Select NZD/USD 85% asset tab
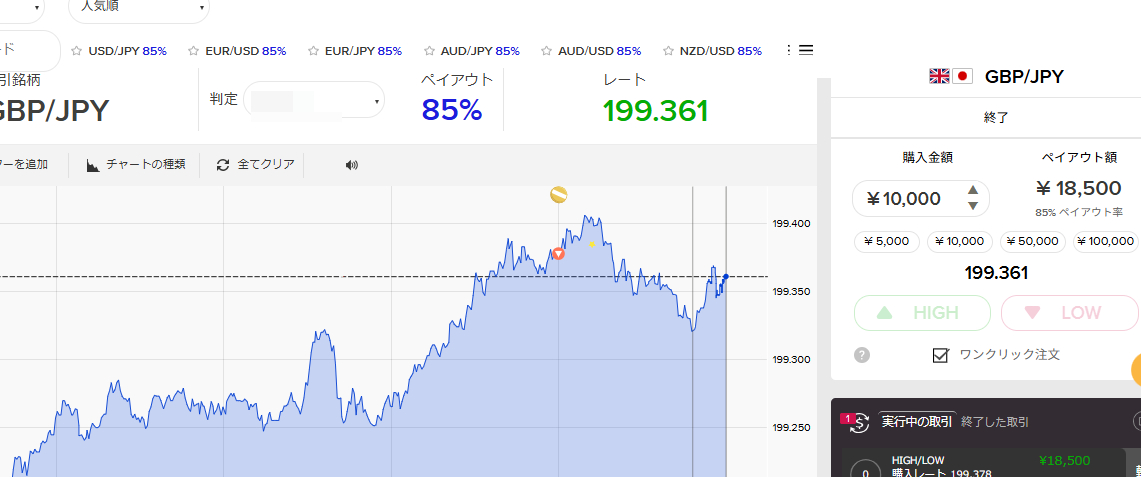The width and height of the screenshot is (1141, 477). [x=720, y=51]
